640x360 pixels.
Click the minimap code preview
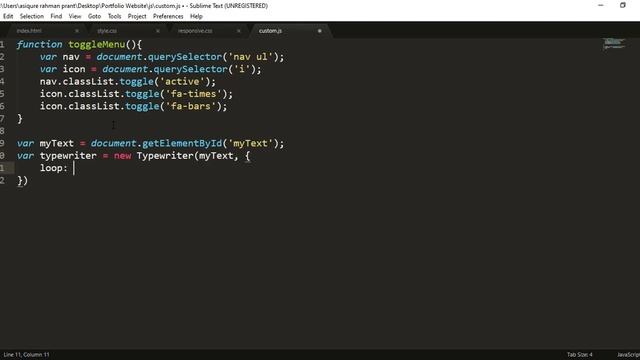click(x=614, y=44)
